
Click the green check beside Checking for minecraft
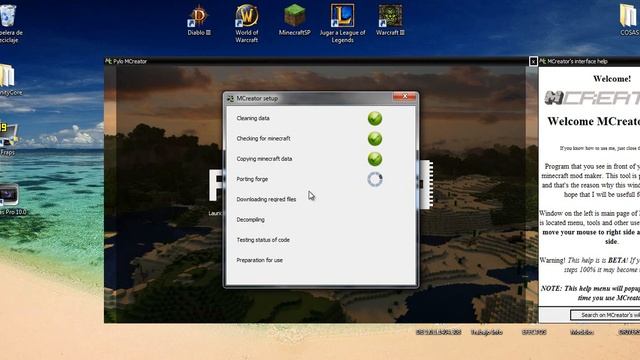[x=375, y=139]
